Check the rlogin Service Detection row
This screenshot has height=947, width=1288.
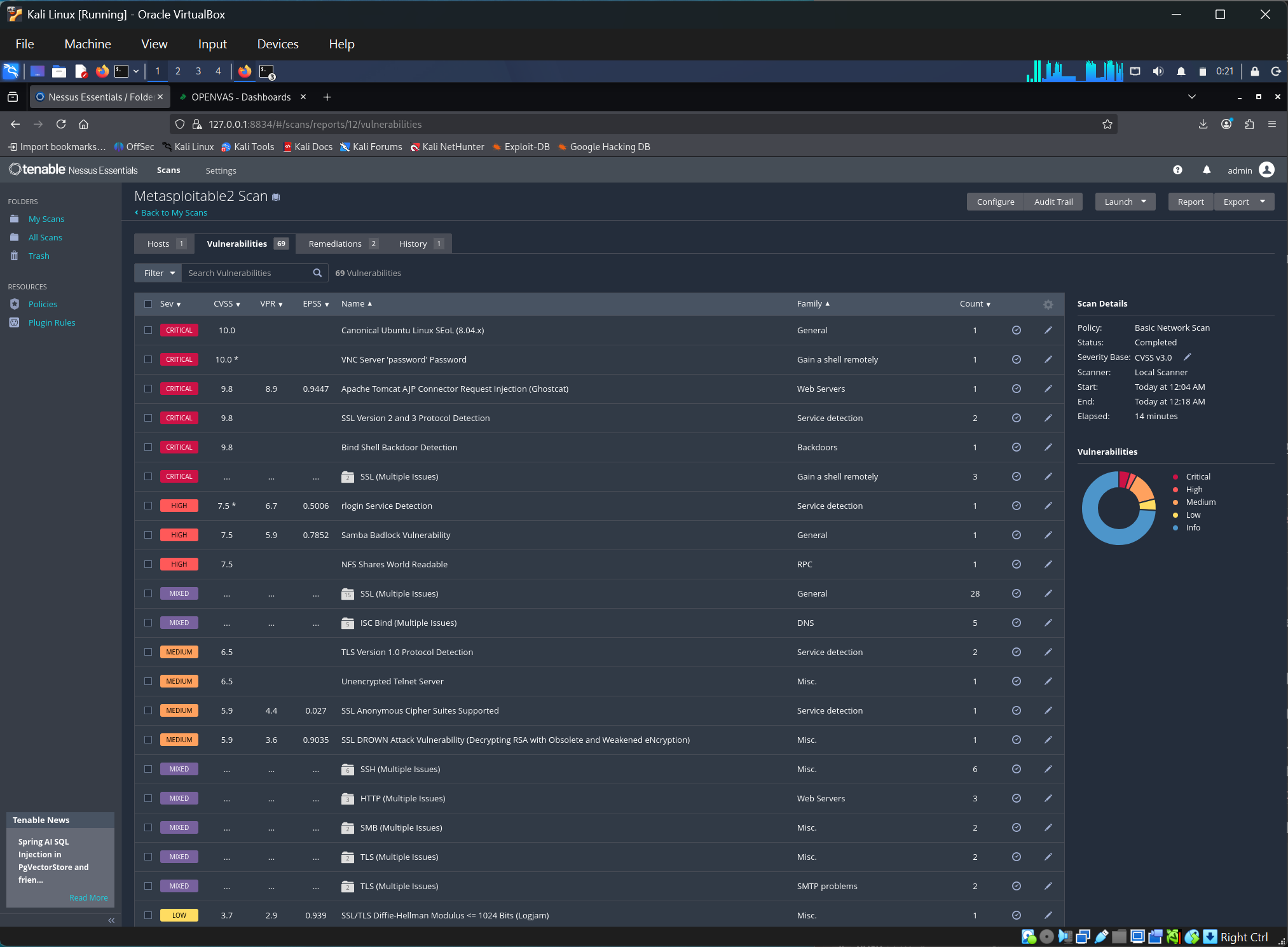coord(148,506)
